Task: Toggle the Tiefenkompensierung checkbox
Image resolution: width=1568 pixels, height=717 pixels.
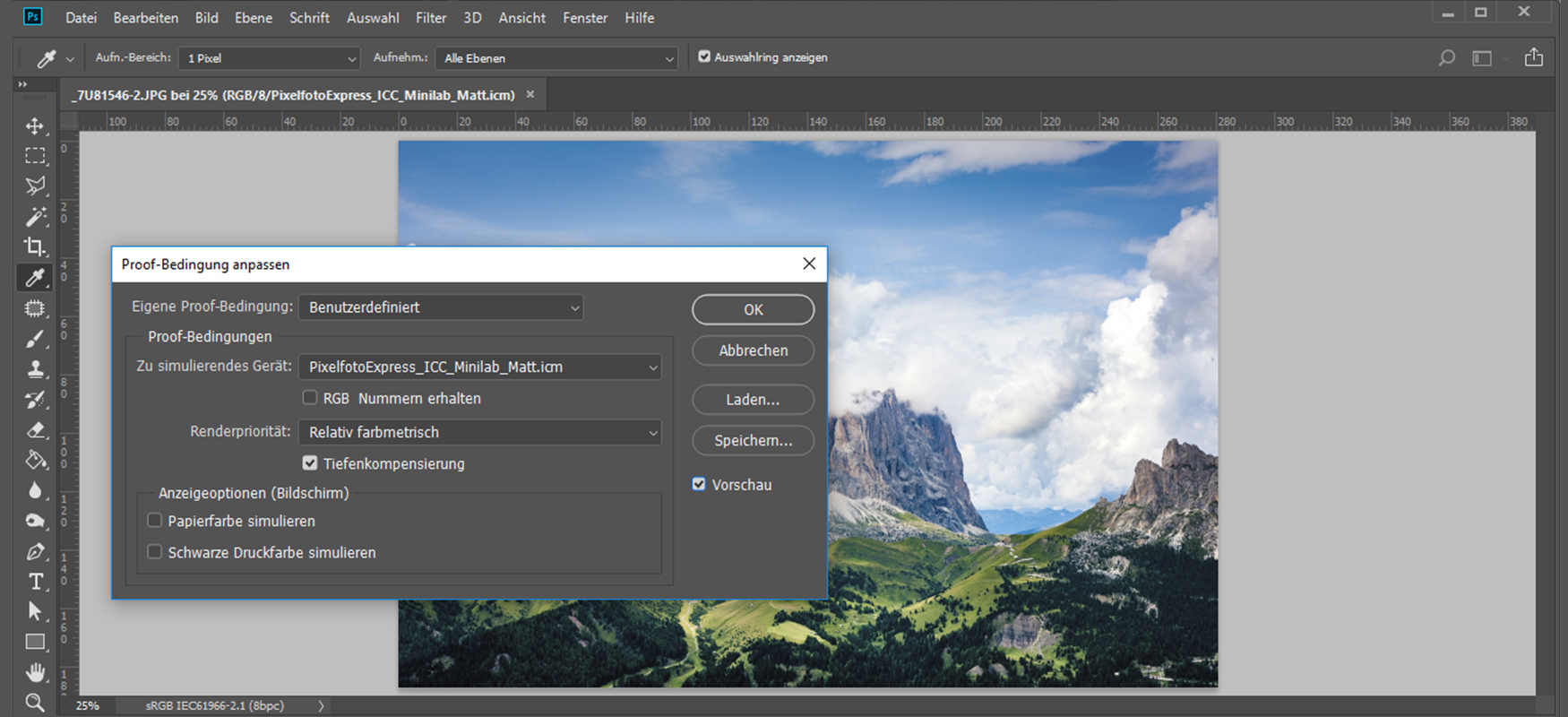Action: tap(310, 463)
